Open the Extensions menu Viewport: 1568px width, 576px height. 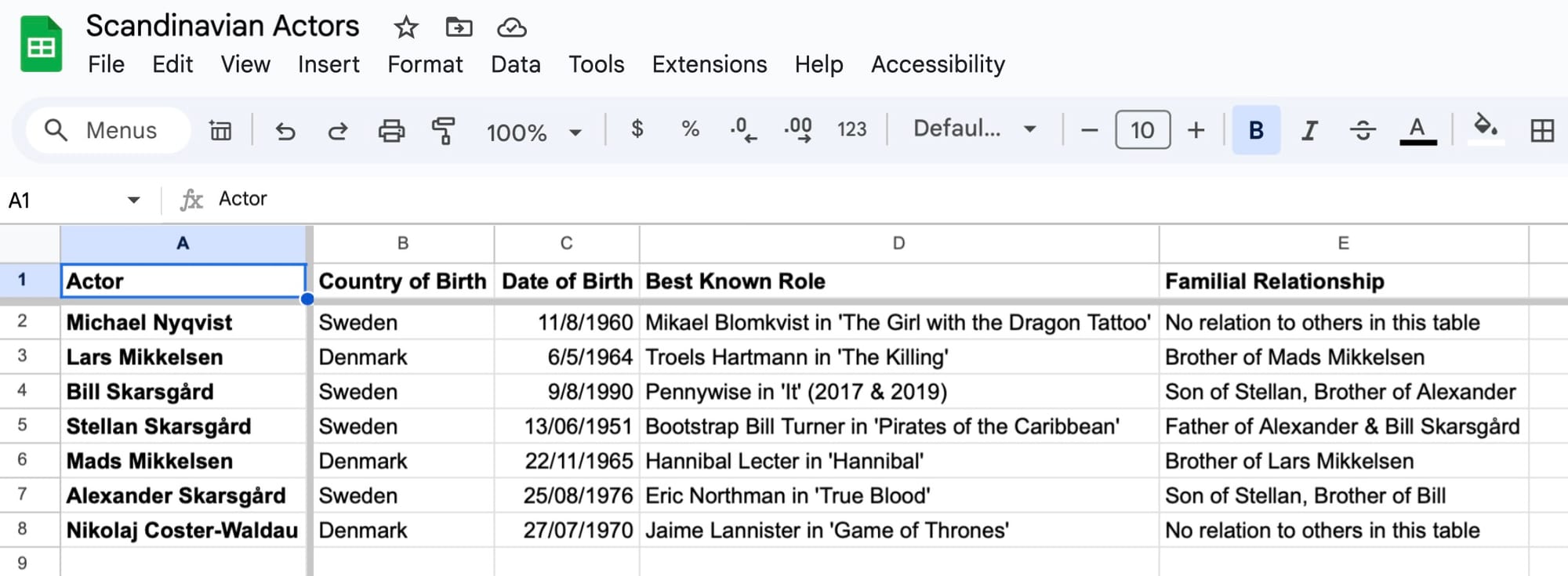point(710,64)
